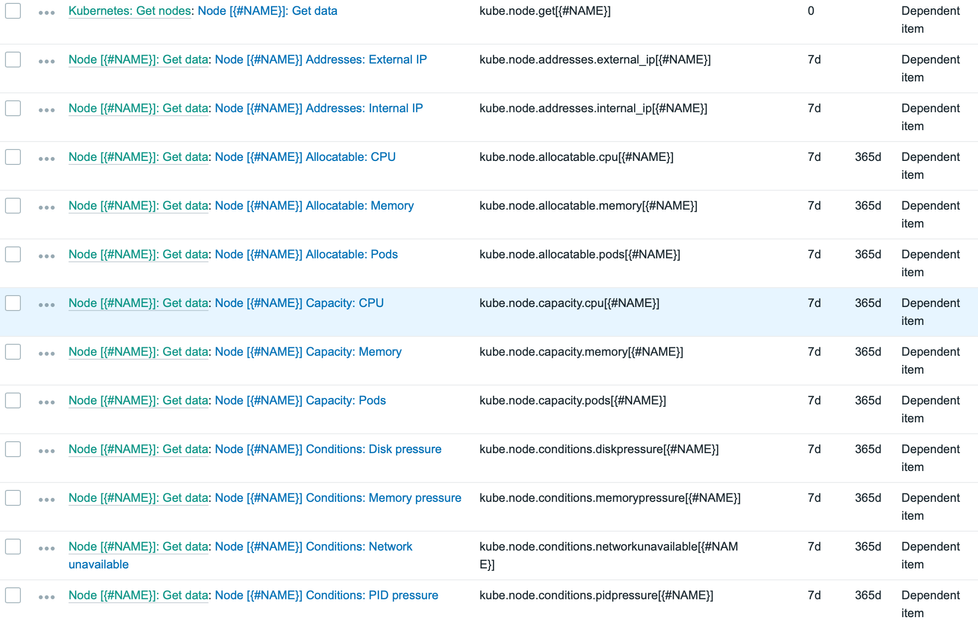Check the Allocatable: CPU row checkbox
Viewport: 978px width, 626px height.
13,156
